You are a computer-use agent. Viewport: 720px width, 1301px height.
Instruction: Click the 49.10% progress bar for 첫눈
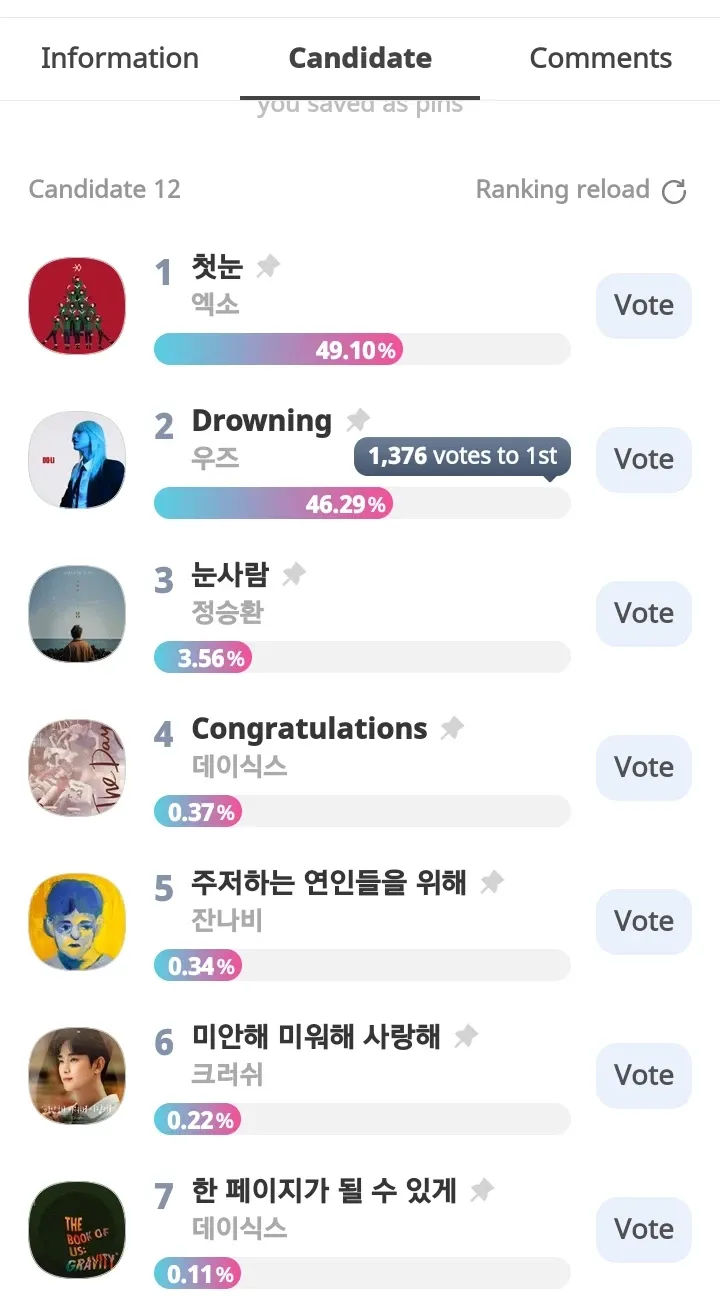362,349
